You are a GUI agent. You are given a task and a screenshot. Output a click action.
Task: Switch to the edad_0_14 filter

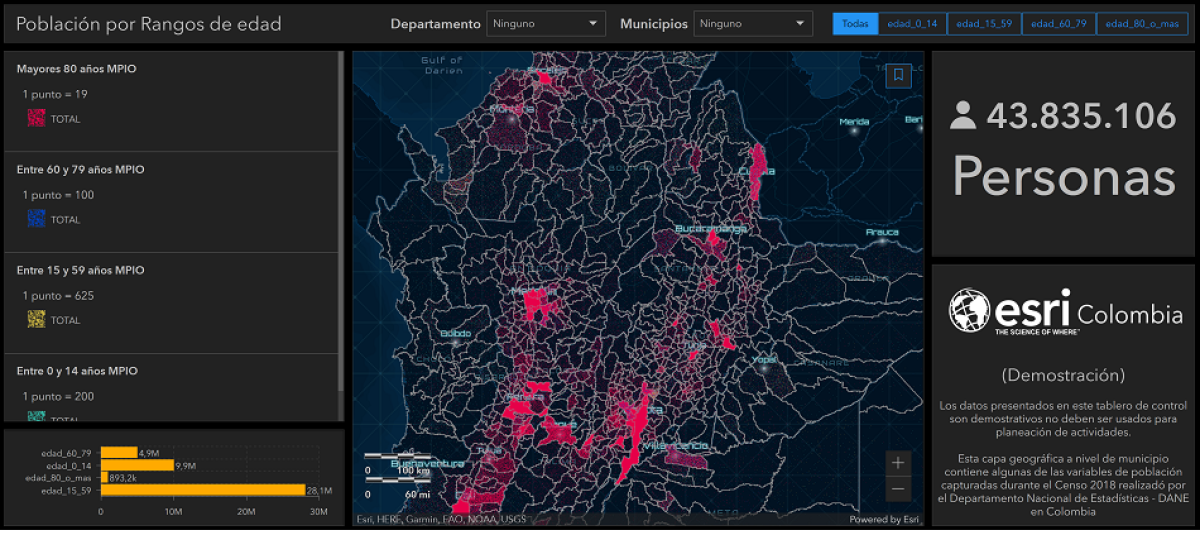[913, 24]
